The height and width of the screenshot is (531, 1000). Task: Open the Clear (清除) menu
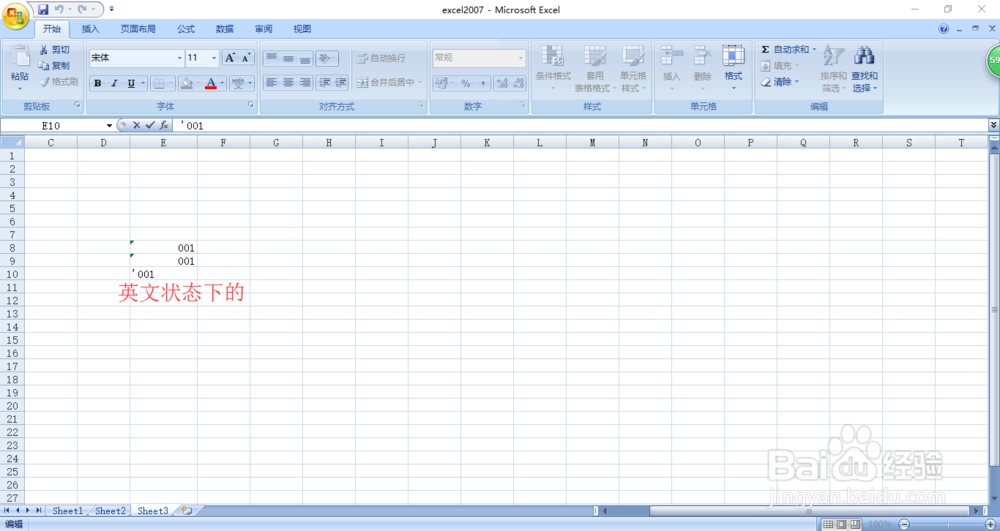[780, 82]
